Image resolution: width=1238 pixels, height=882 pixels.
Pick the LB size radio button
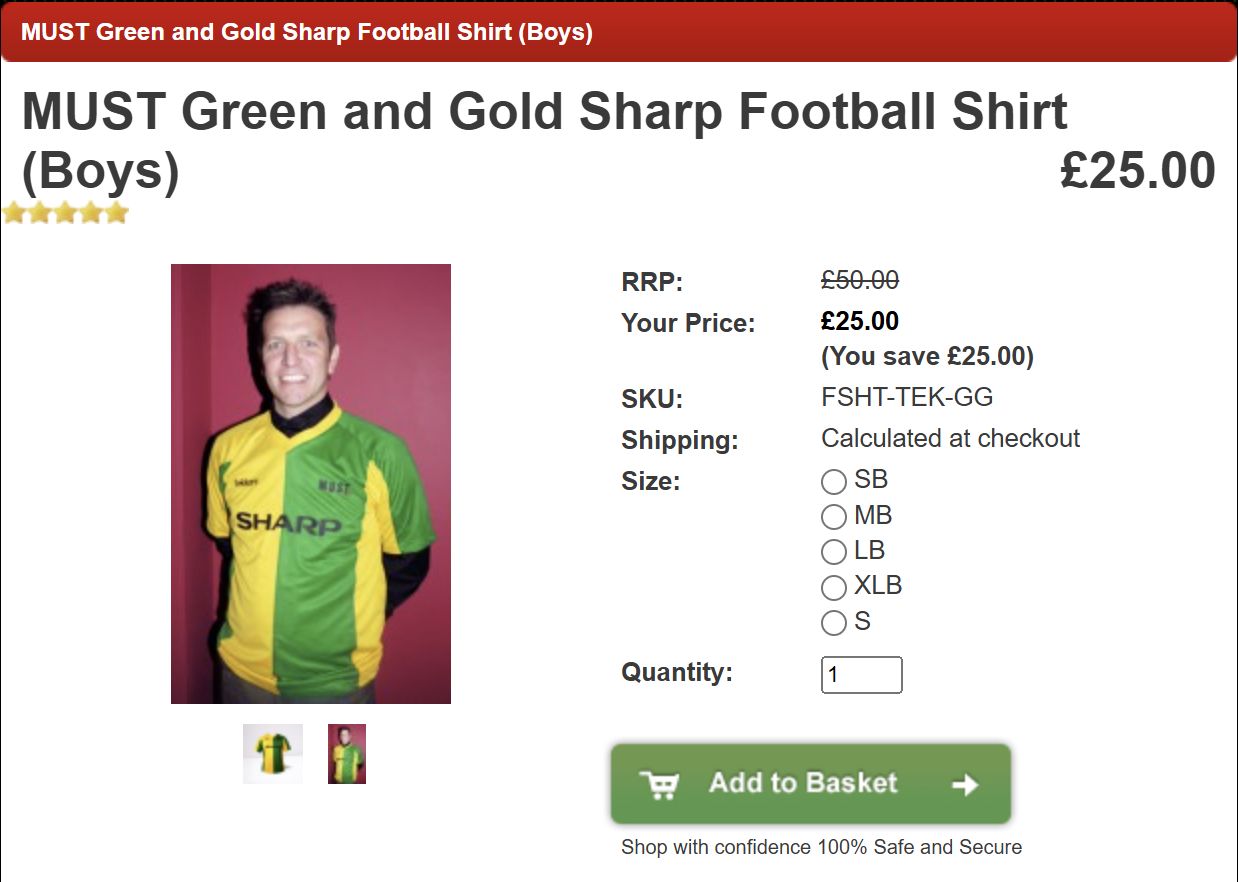tap(834, 552)
